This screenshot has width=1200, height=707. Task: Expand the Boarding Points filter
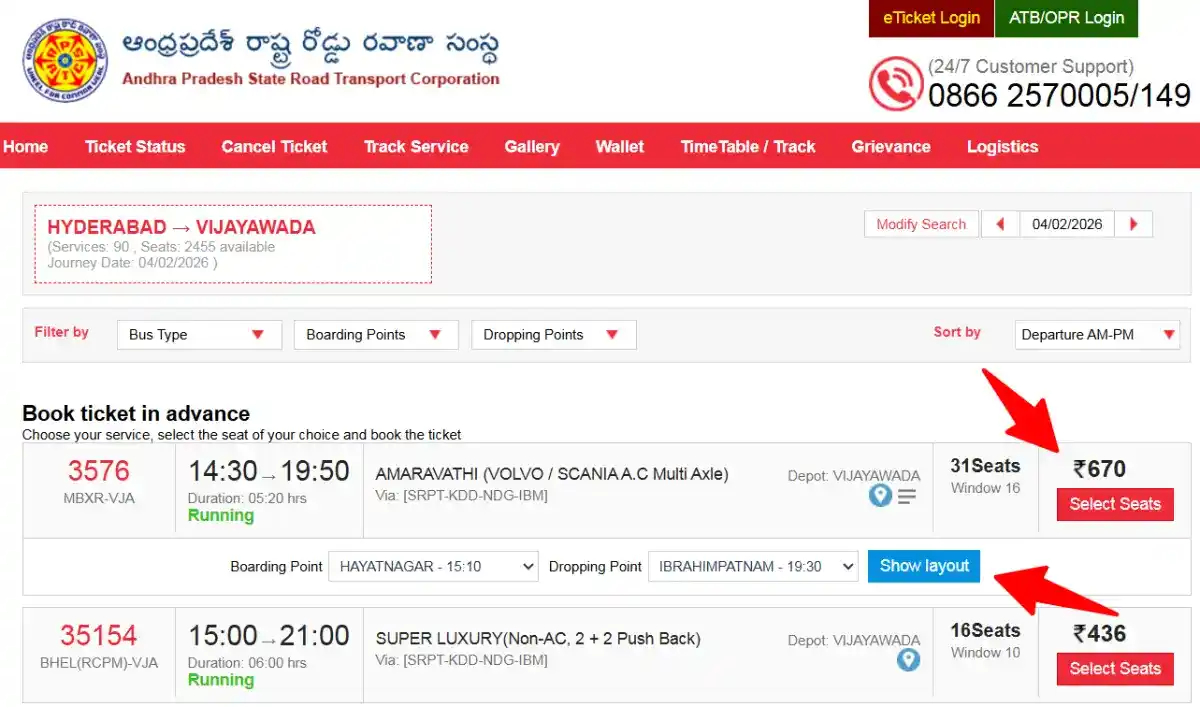coord(375,335)
